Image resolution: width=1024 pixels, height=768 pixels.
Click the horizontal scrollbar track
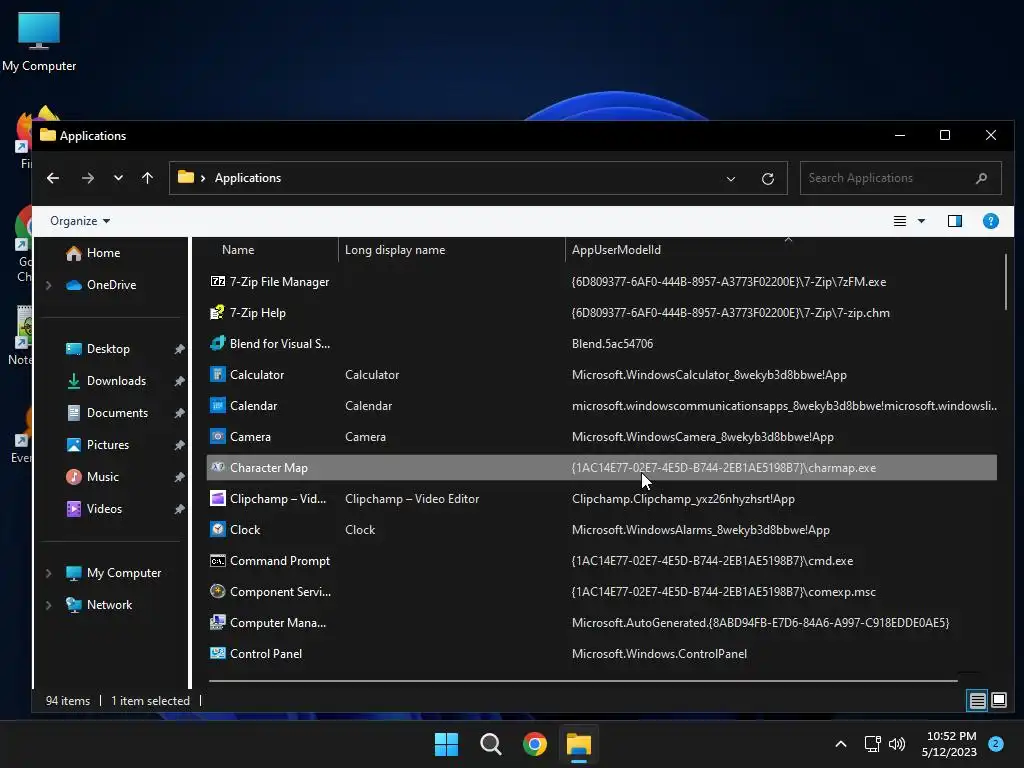point(583,680)
